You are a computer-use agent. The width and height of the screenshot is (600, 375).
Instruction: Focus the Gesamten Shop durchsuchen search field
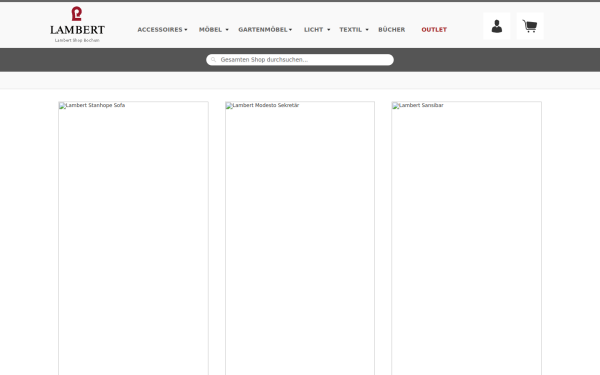click(x=300, y=60)
